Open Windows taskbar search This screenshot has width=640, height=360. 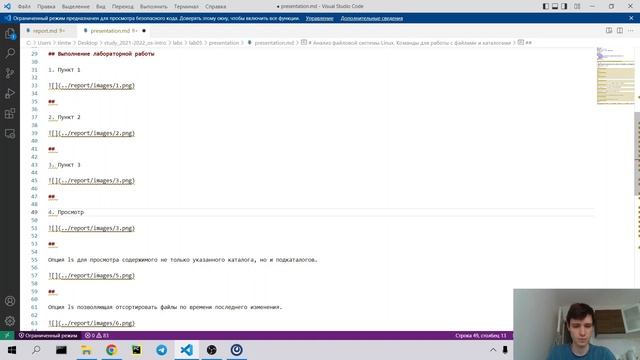36,350
